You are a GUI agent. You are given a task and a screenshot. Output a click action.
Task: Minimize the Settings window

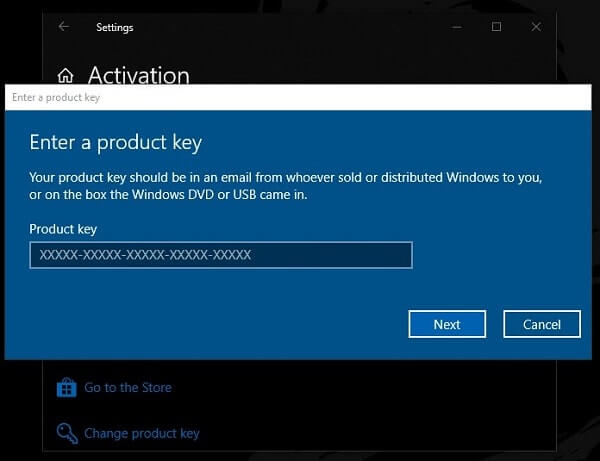coord(457,27)
